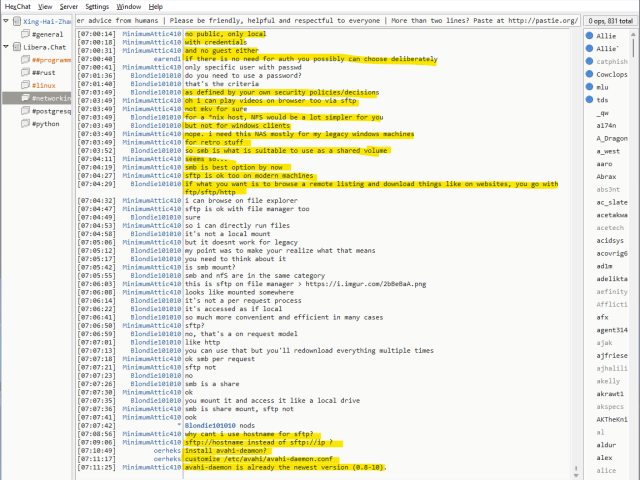The height and width of the screenshot is (480, 640).
Task: Click the status dot next to Allie`
Action: 589,48
